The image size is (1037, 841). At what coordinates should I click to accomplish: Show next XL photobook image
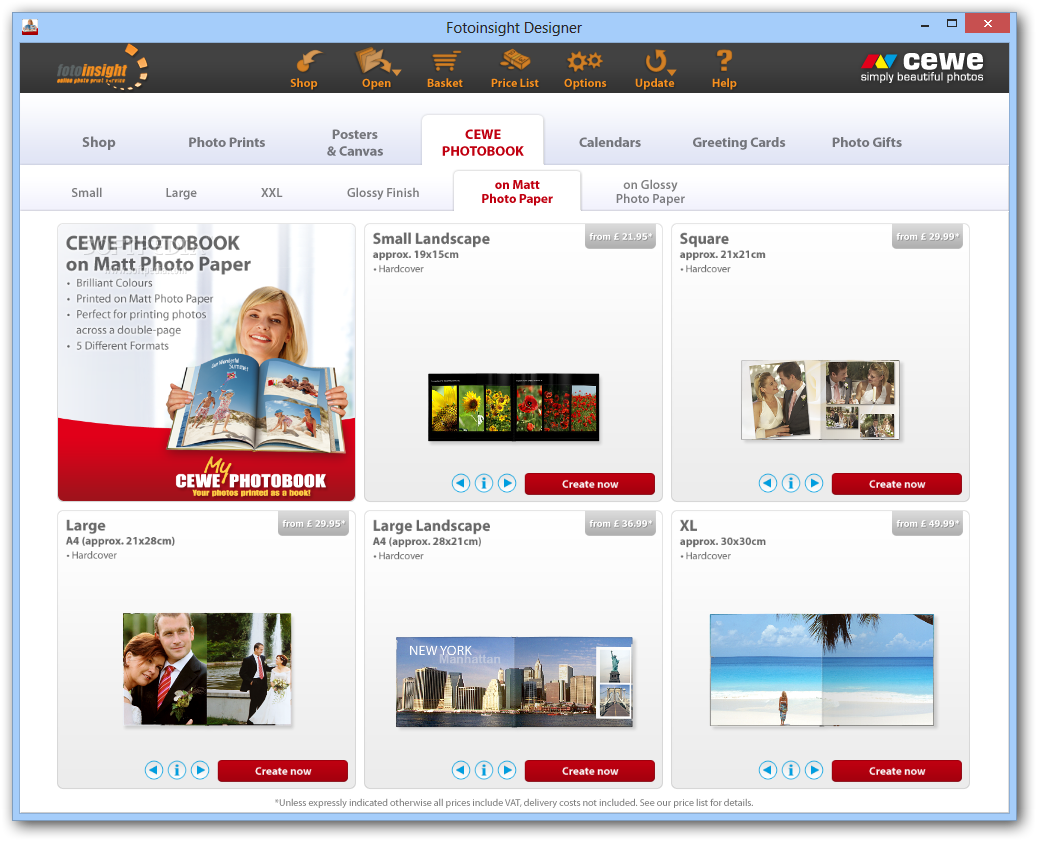(x=814, y=770)
